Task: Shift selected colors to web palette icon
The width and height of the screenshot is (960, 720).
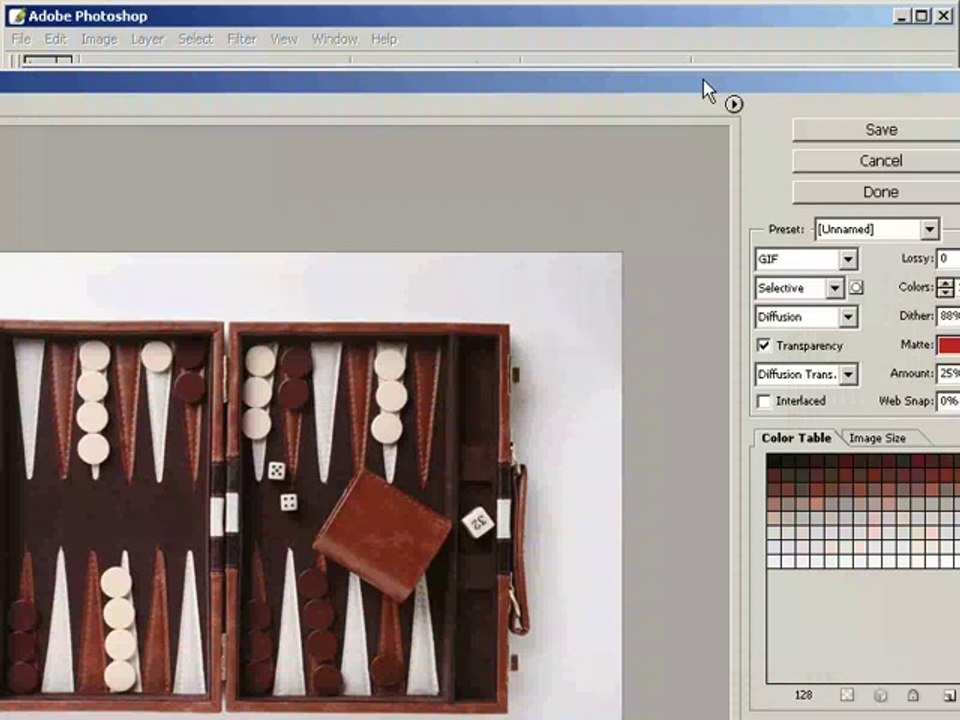Action: pyautogui.click(x=880, y=695)
